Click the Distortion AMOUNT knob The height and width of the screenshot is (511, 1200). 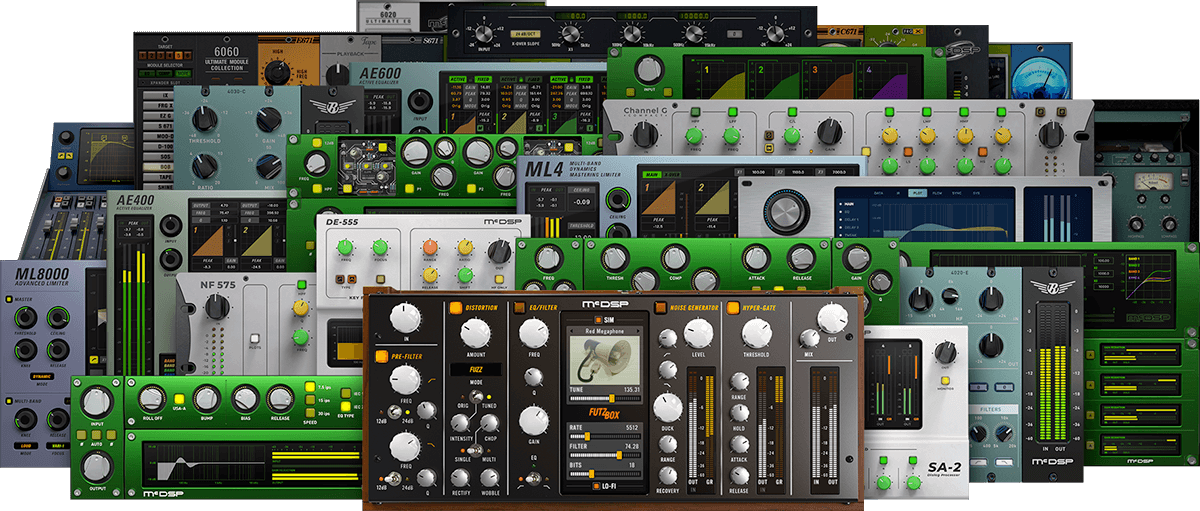point(474,332)
